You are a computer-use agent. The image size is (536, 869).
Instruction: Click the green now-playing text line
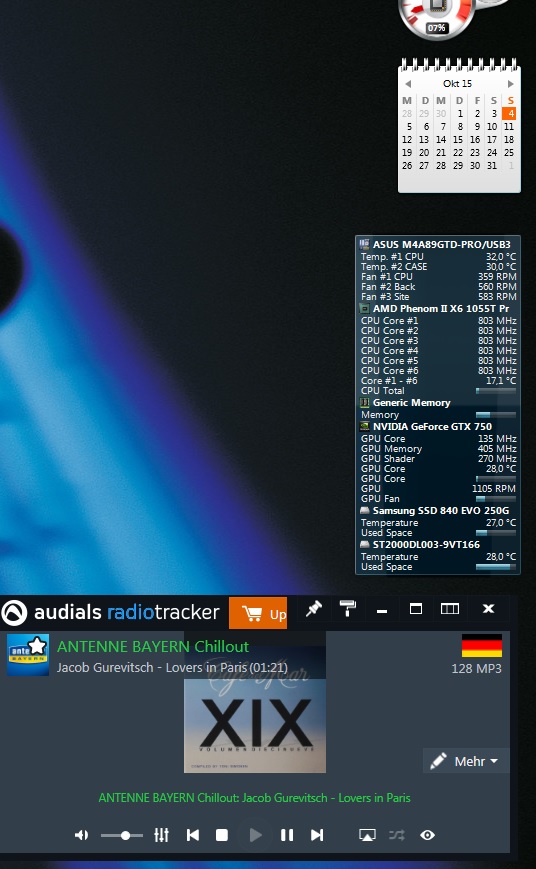[254, 798]
